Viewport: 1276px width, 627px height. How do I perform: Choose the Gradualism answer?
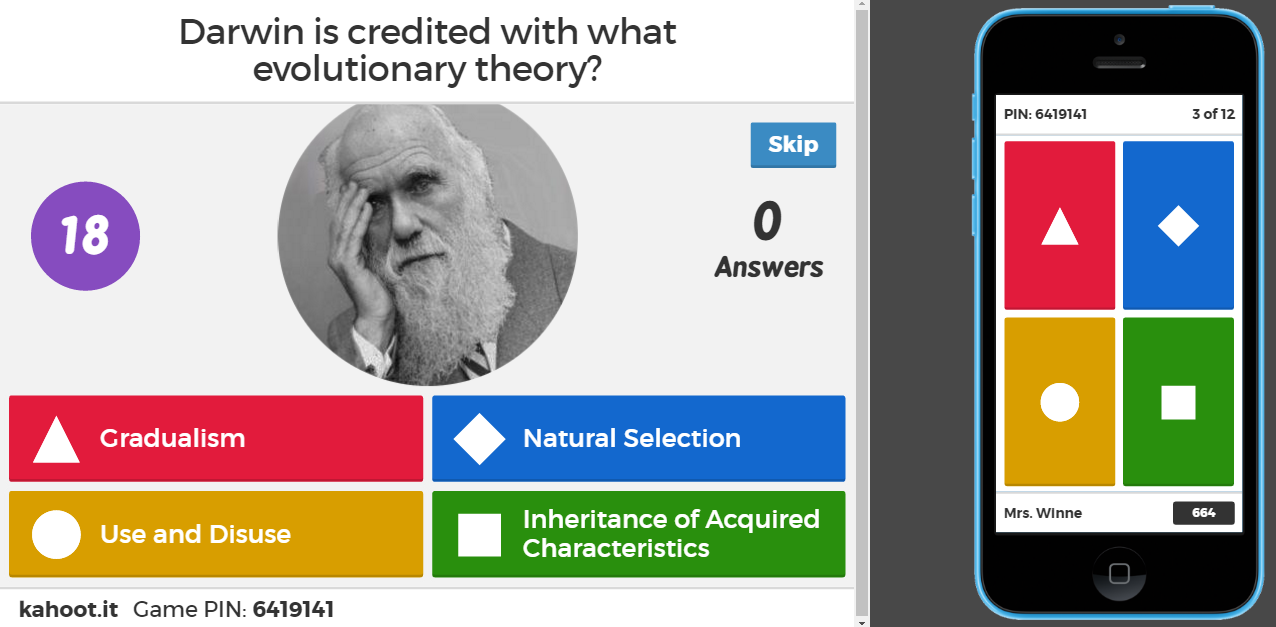215,438
